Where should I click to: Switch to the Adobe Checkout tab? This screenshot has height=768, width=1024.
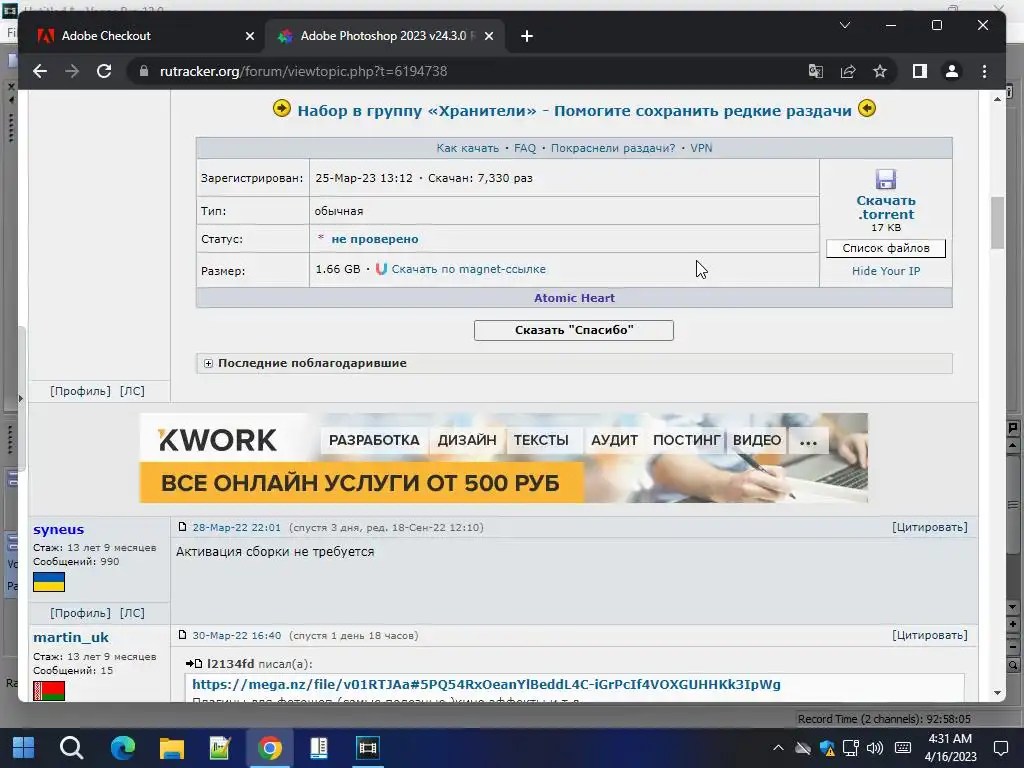(x=142, y=36)
